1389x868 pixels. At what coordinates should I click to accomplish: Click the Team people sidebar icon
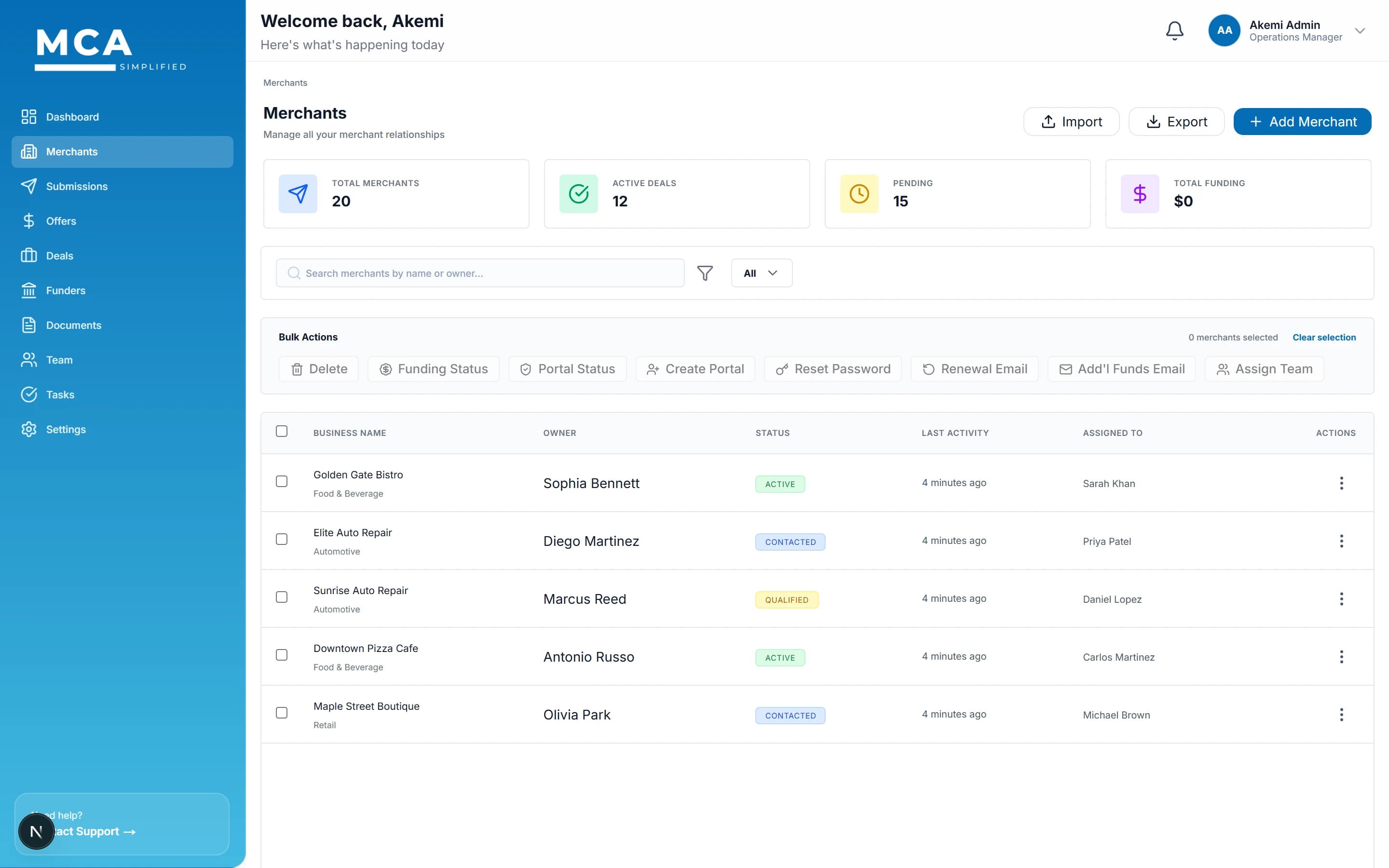coord(29,360)
